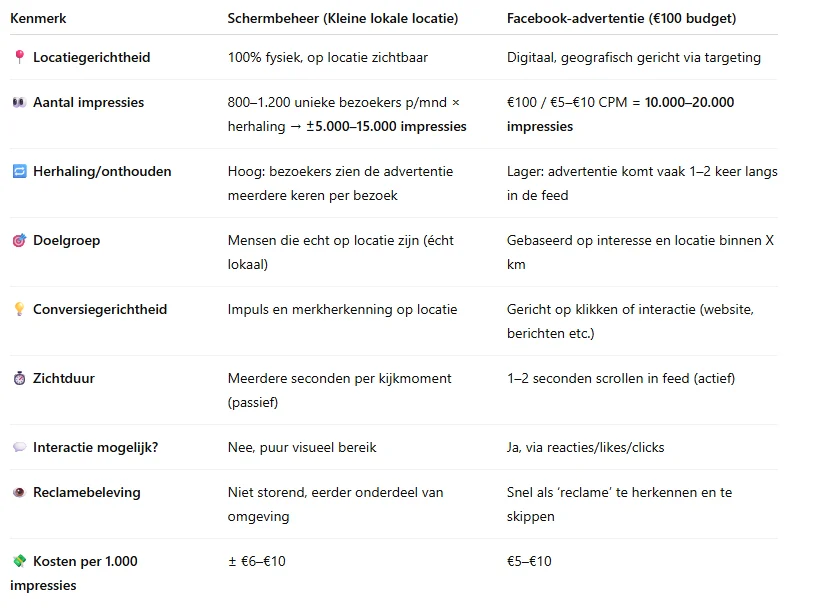
Task: Click the speech bubble icon beside Interactie mogelijk?
Action: pyautogui.click(x=19, y=447)
